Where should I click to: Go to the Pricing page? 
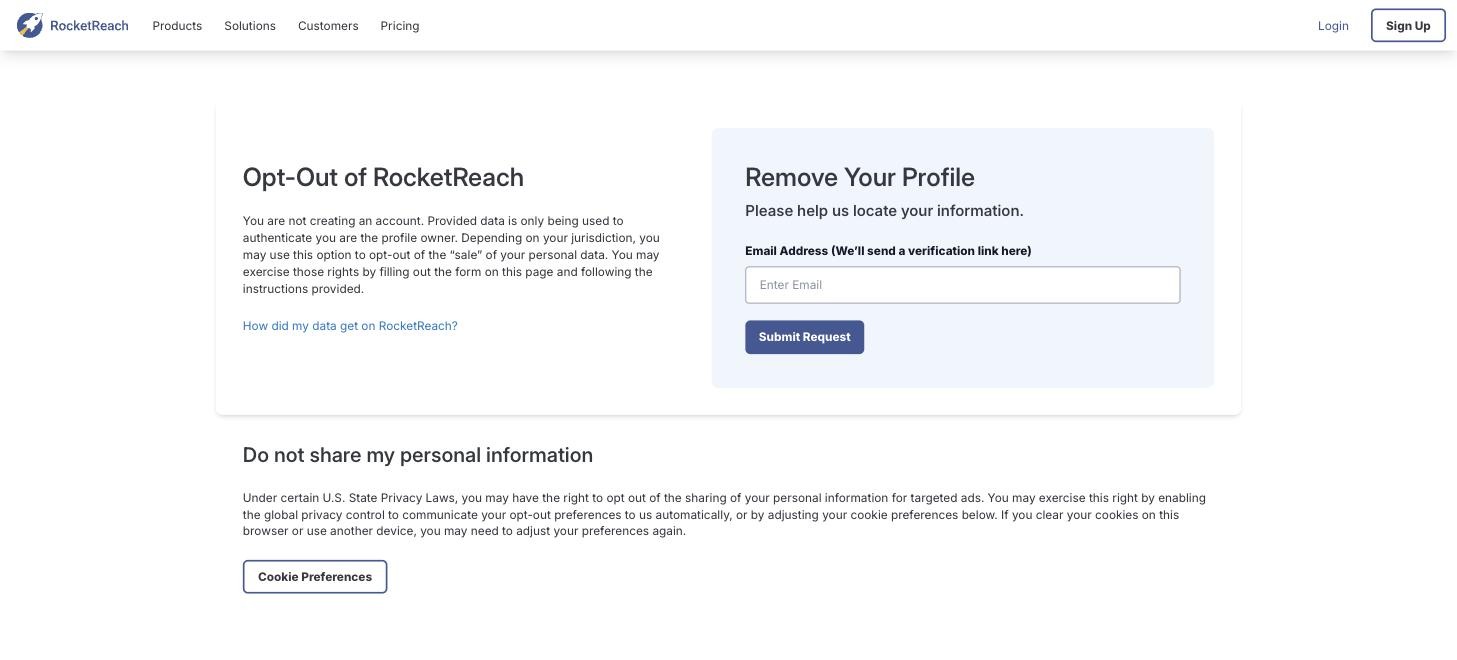tap(400, 26)
